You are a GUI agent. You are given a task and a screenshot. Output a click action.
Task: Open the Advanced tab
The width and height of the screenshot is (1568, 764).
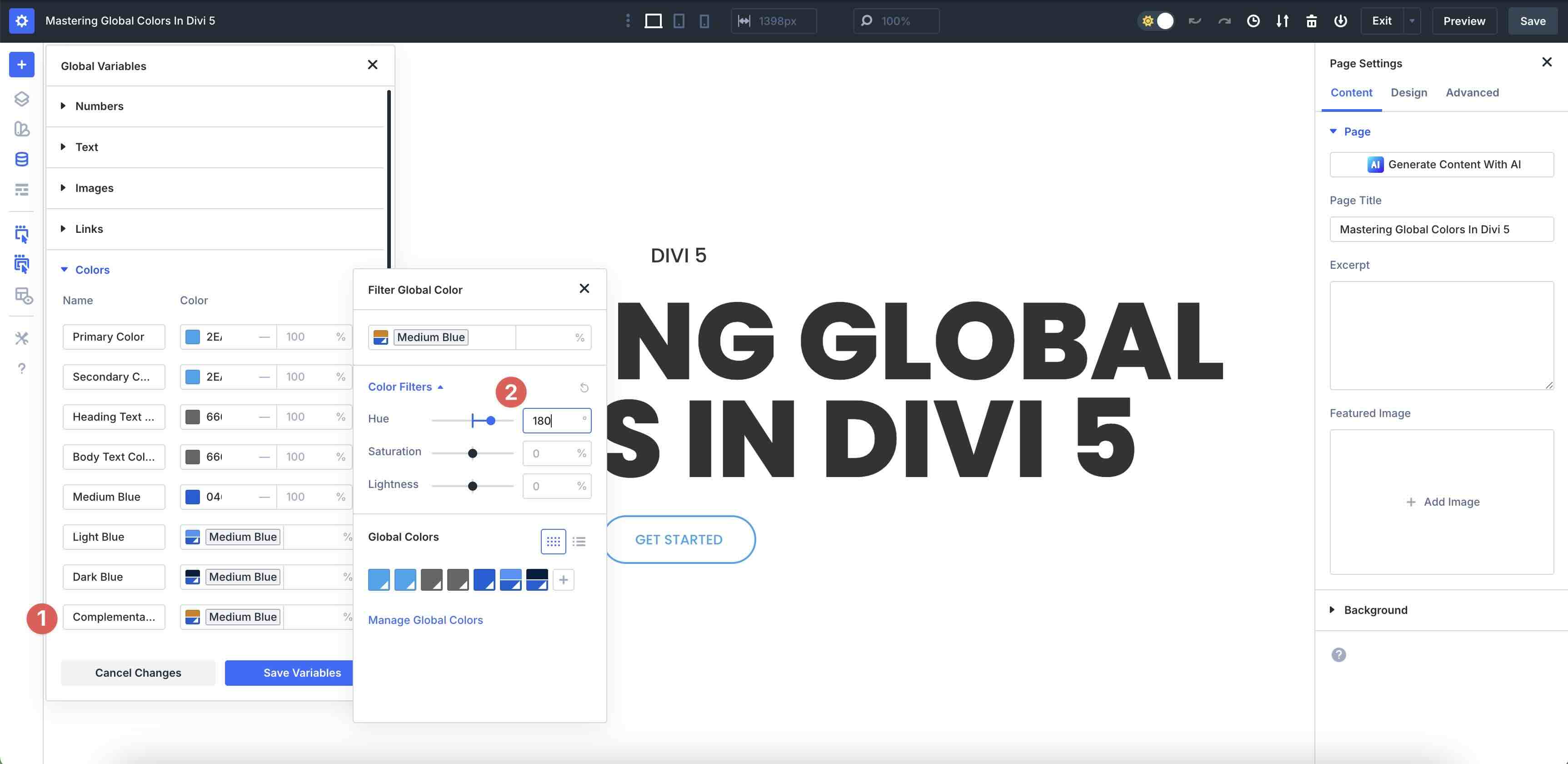click(x=1472, y=93)
